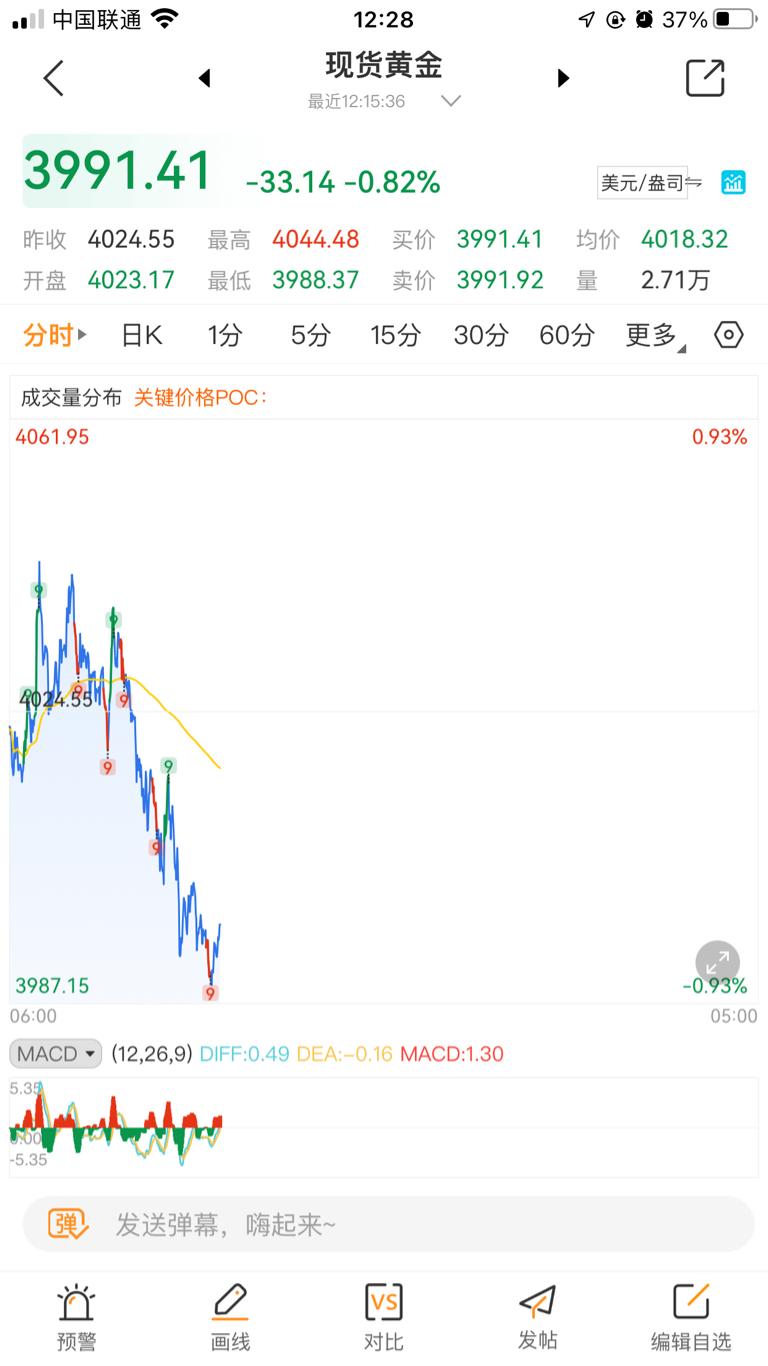This screenshot has width=768, height=1366.
Task: Open the share icon at top right
Action: [x=704, y=78]
